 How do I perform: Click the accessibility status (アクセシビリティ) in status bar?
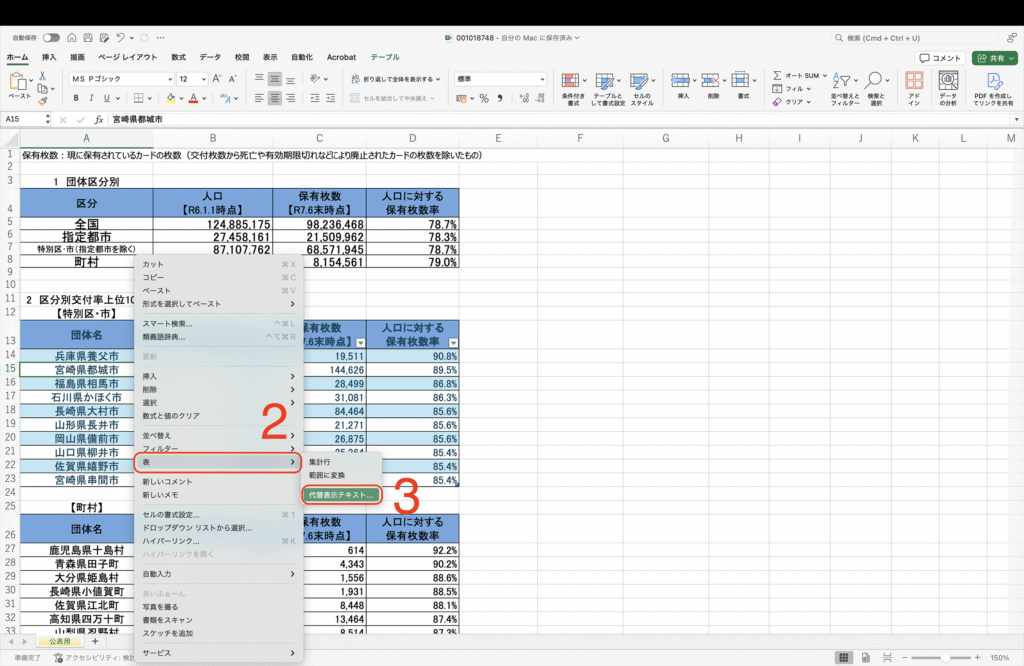coord(95,658)
